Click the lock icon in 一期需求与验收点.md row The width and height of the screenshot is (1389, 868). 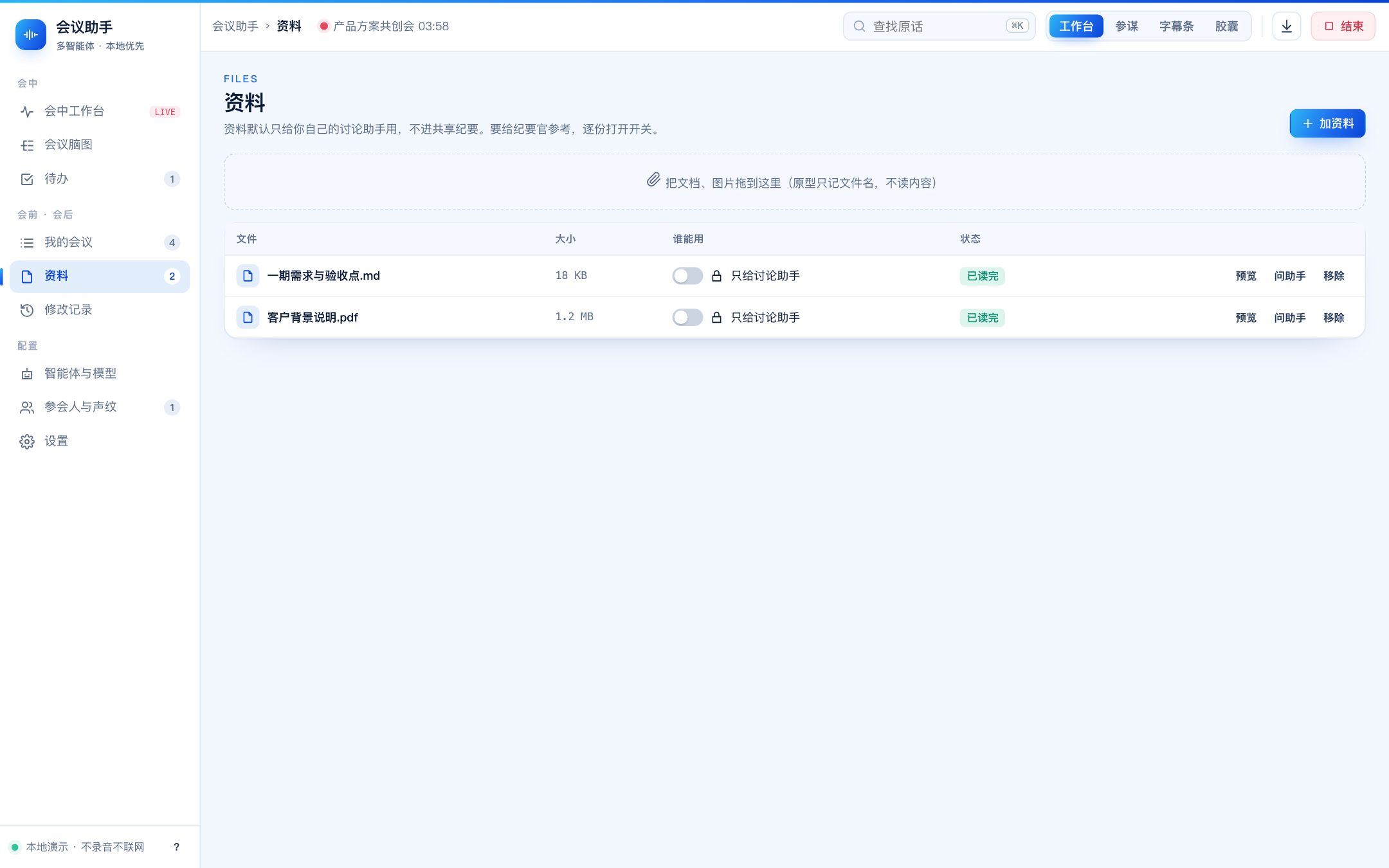(716, 276)
